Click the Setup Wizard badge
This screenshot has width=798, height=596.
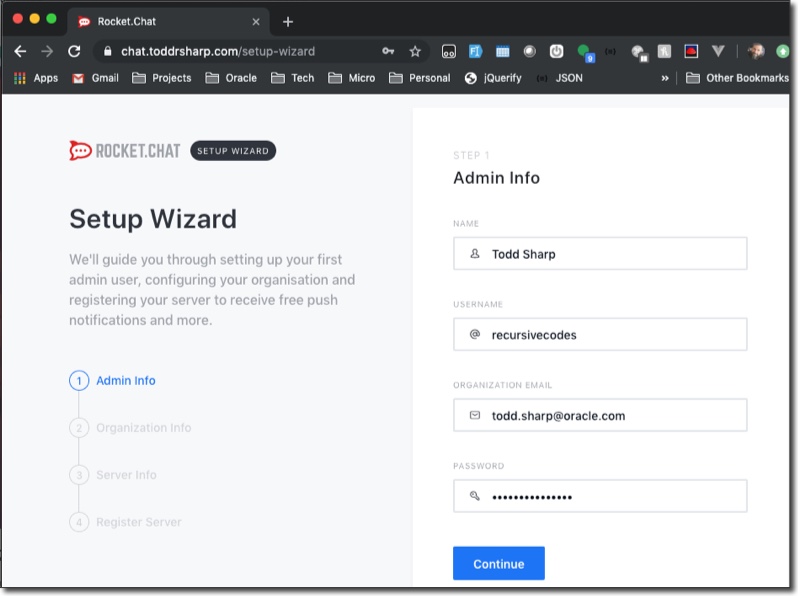point(233,151)
